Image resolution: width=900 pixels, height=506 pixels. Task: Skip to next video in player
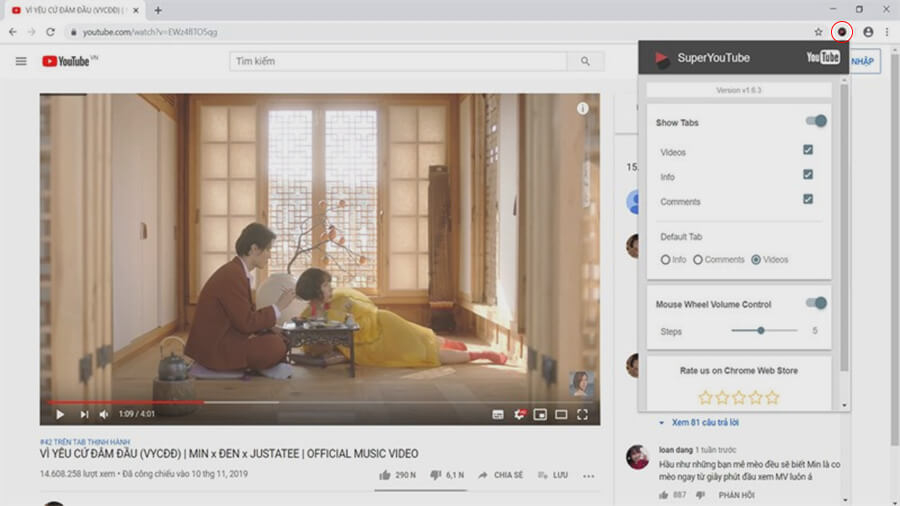[x=84, y=414]
